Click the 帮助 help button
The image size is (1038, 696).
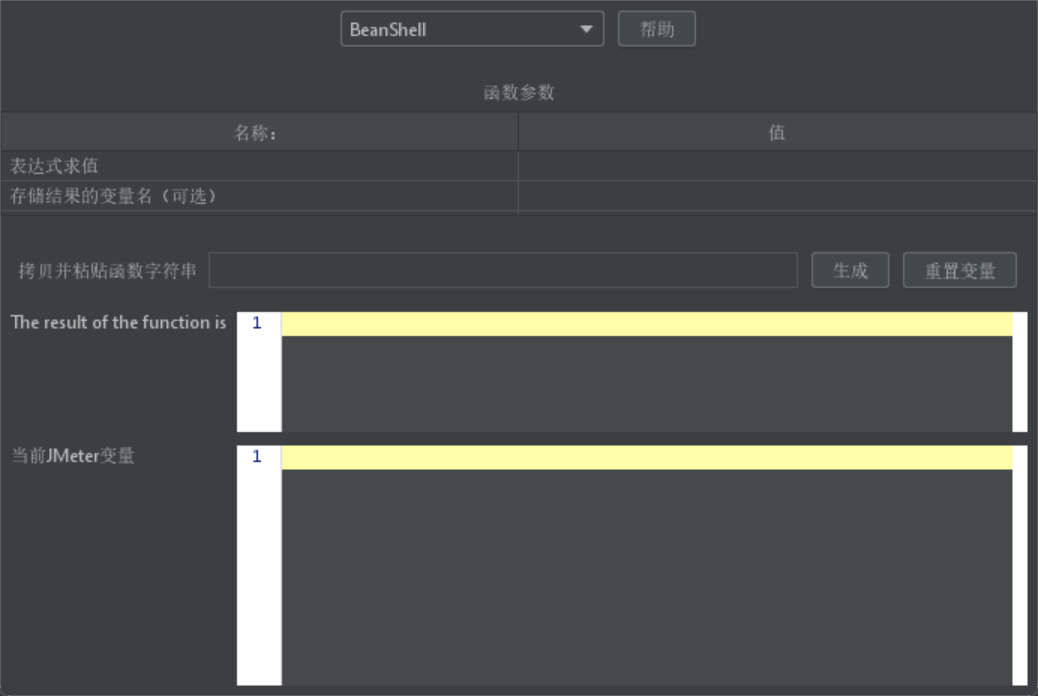(656, 29)
